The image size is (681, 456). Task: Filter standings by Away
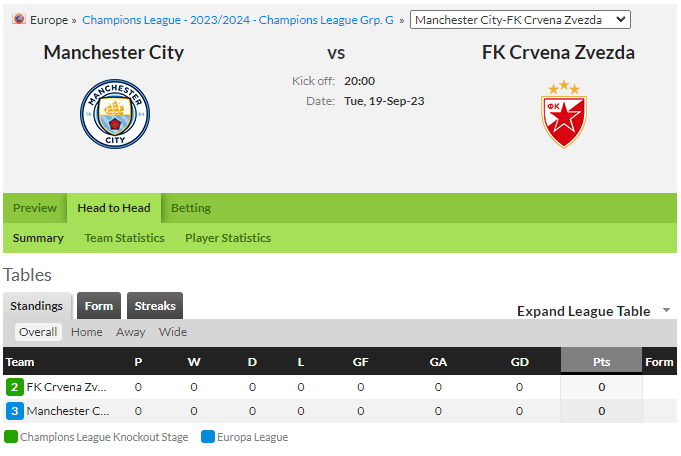tap(130, 332)
